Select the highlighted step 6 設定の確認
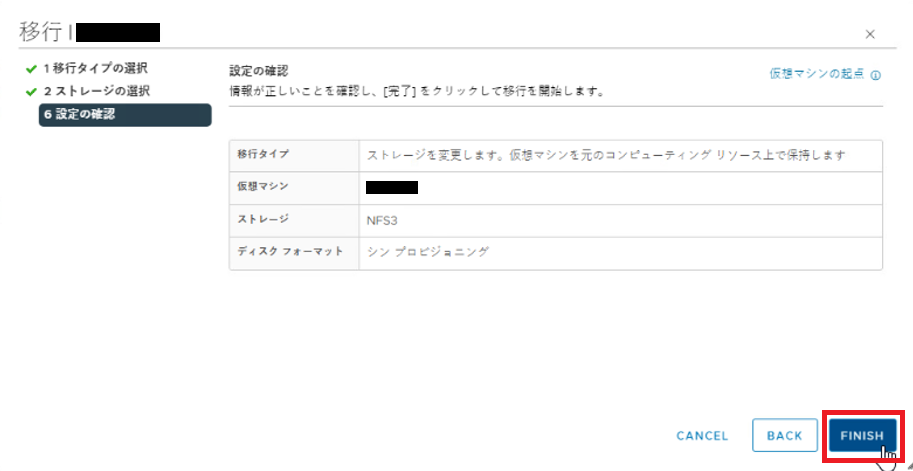 click(x=125, y=115)
